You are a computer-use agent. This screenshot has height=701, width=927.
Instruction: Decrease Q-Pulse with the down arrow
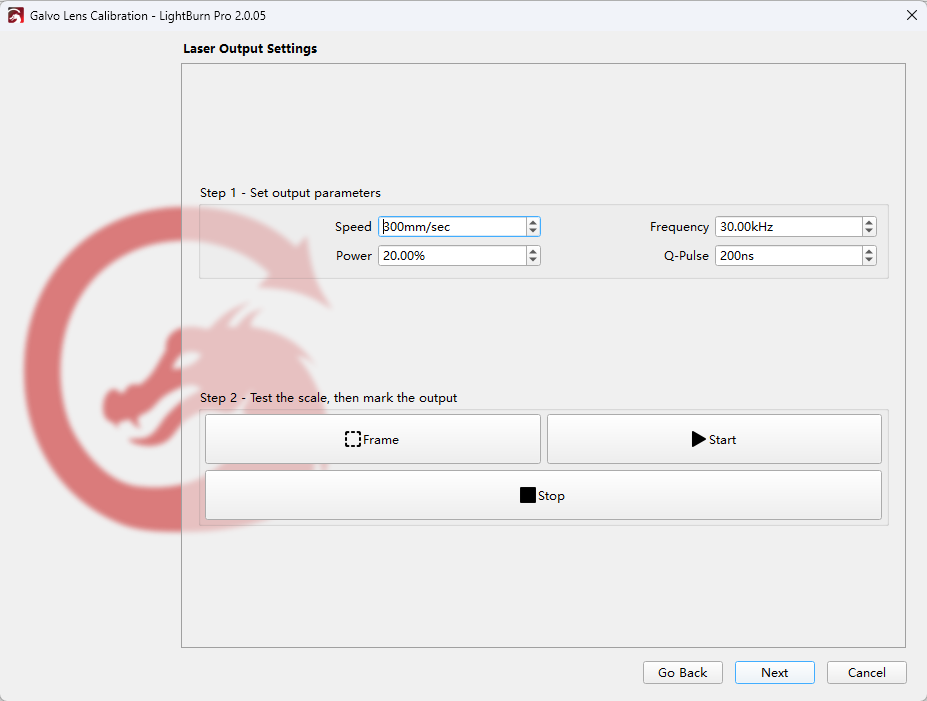click(869, 261)
